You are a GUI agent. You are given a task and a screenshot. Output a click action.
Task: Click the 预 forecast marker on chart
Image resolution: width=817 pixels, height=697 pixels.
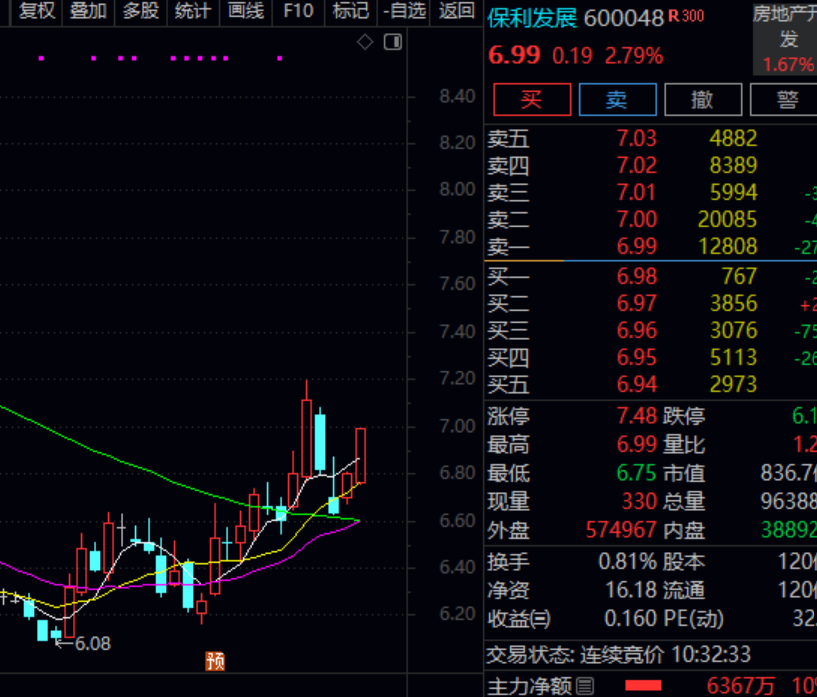pos(215,661)
